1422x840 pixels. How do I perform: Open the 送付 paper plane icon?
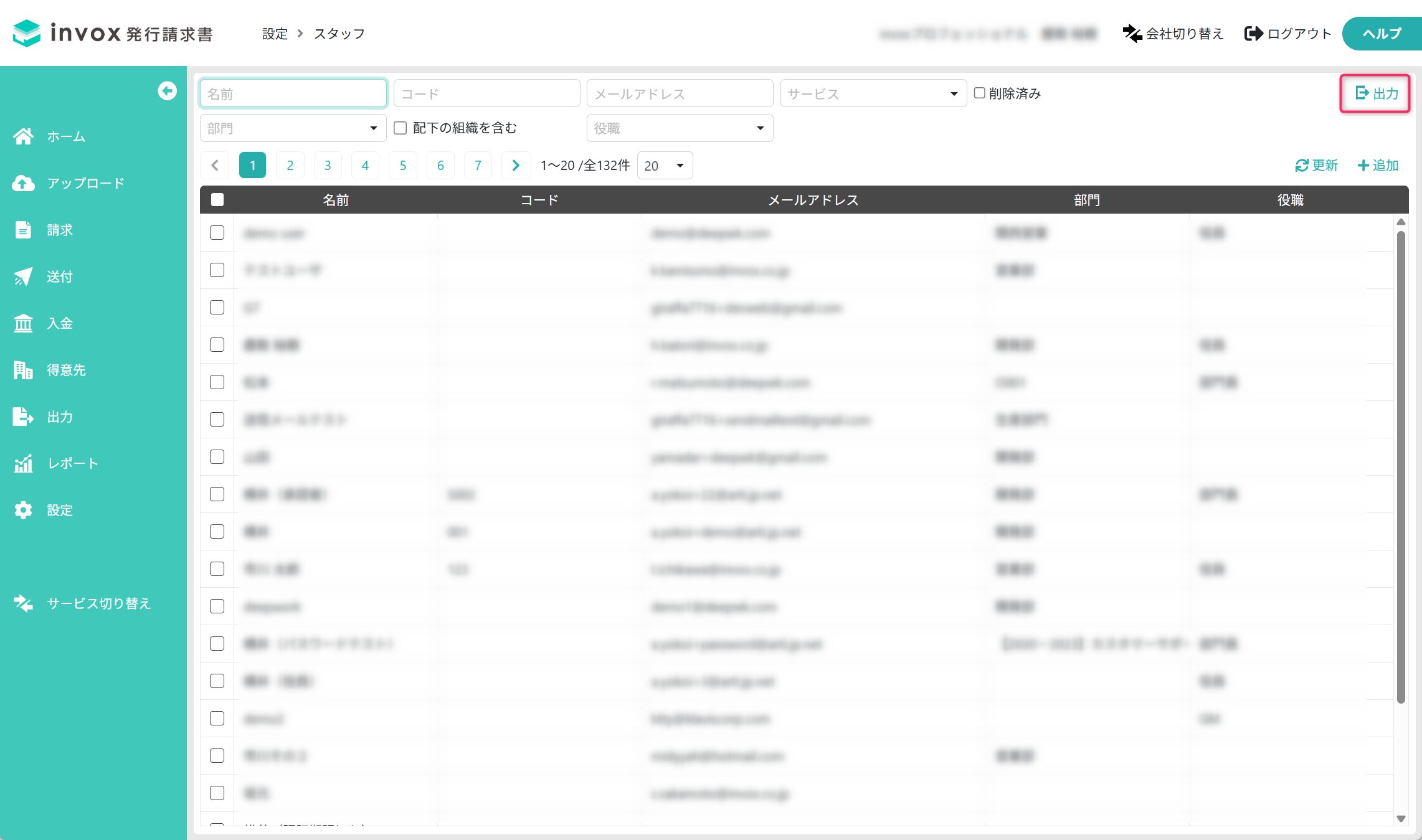(x=23, y=276)
